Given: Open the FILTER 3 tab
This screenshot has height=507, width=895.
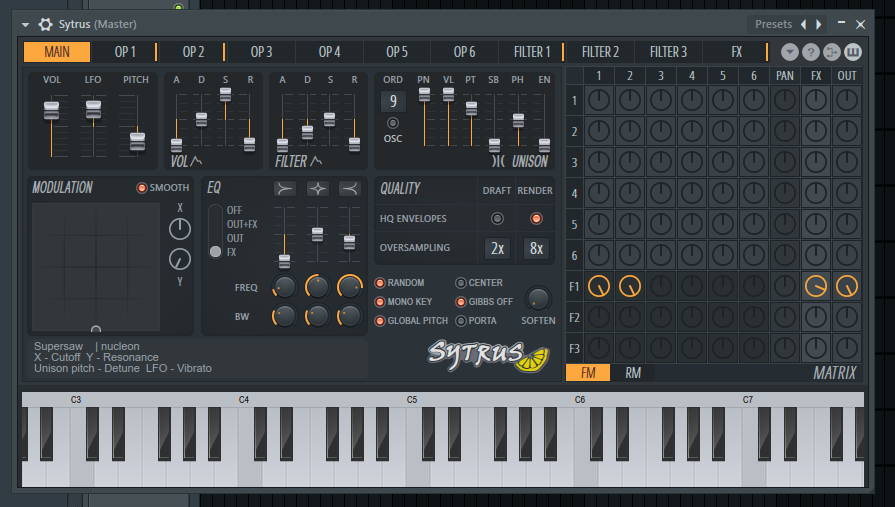Looking at the screenshot, I should (668, 52).
